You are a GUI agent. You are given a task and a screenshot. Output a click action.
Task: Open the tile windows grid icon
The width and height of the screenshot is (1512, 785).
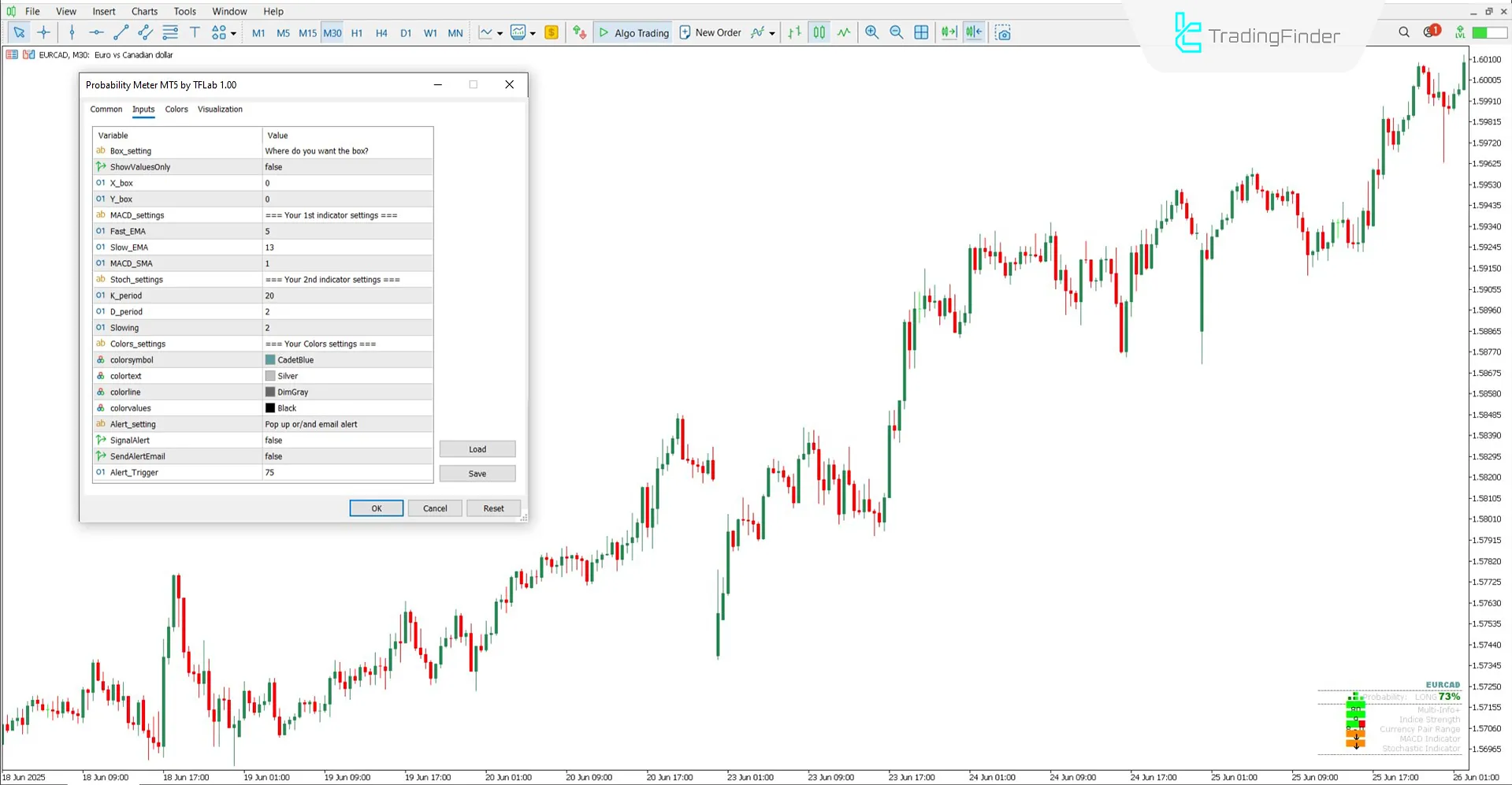pyautogui.click(x=921, y=32)
